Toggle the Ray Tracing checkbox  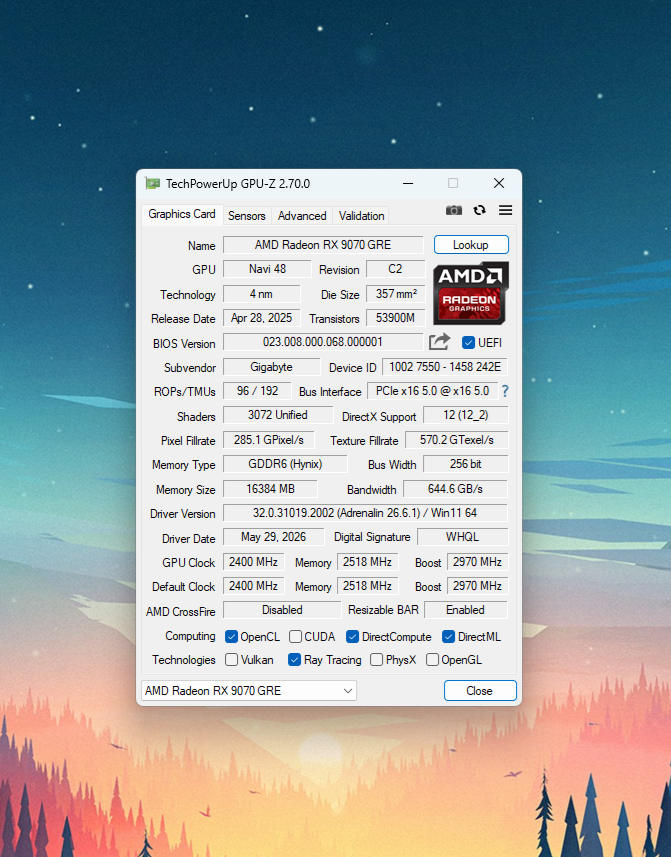pyautogui.click(x=295, y=660)
